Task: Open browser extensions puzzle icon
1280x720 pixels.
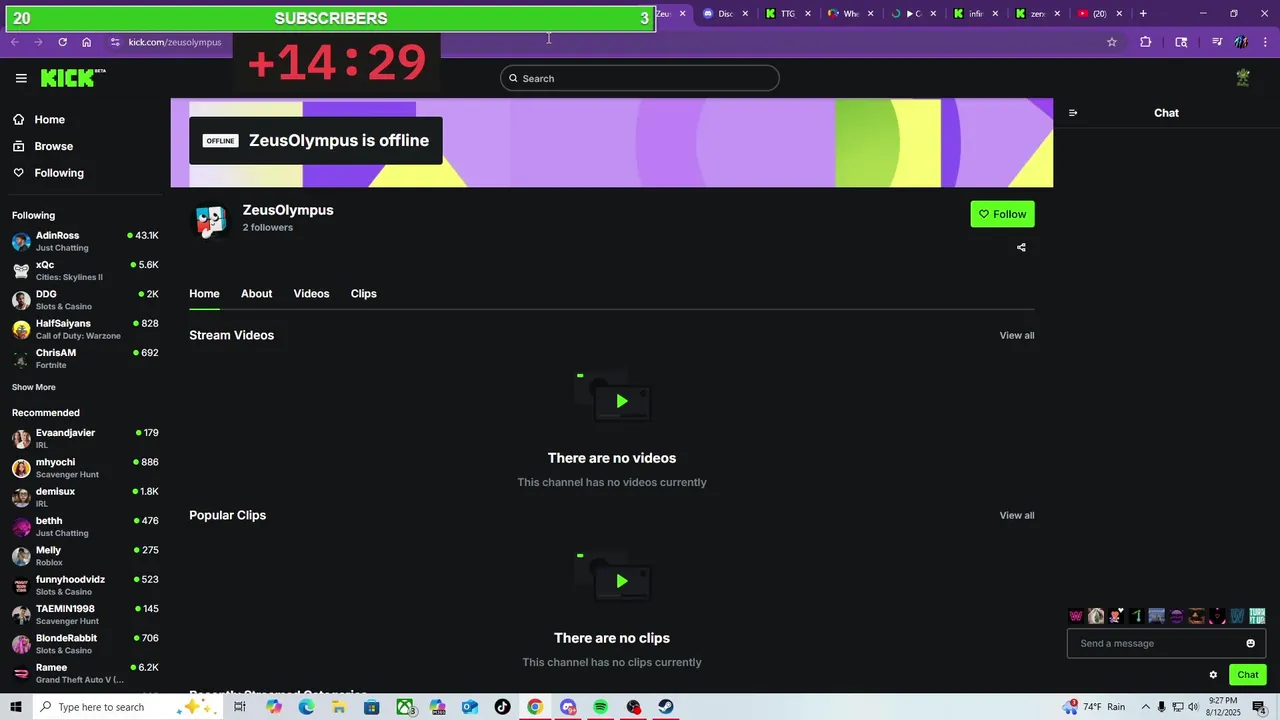Action: tap(1145, 42)
